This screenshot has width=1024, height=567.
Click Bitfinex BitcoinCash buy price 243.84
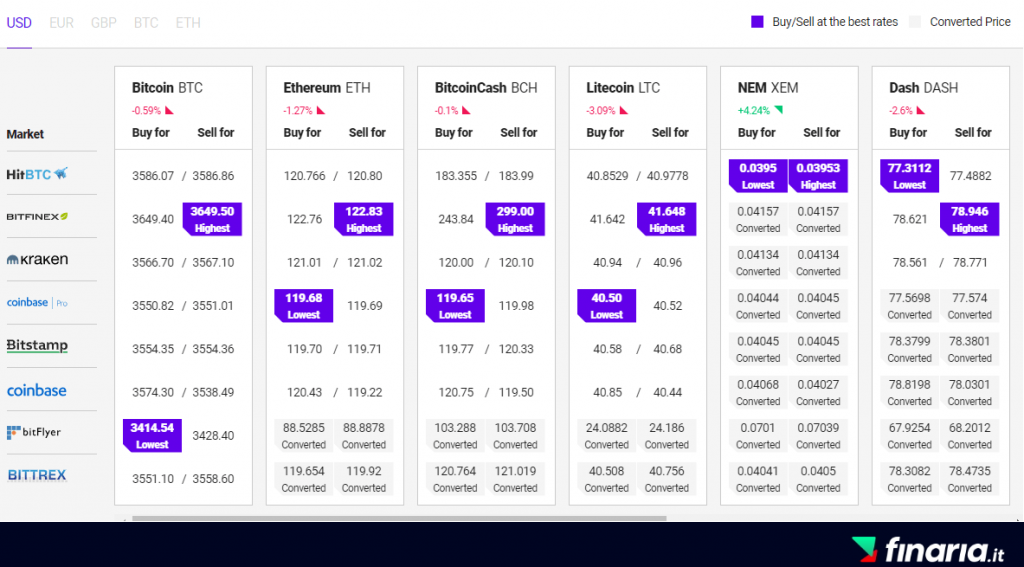[456, 219]
